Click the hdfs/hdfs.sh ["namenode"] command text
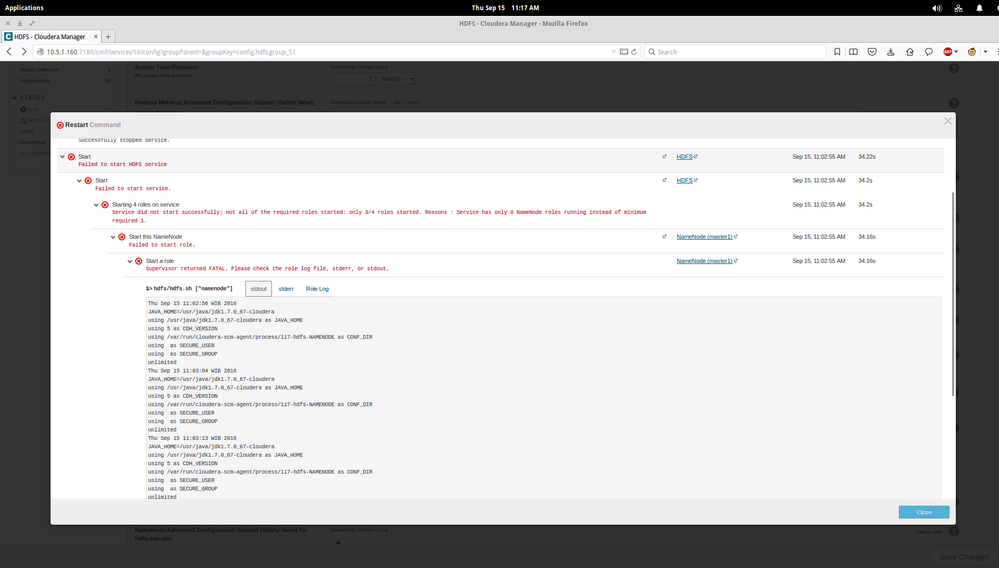Viewport: 999px width, 568px height. point(189,288)
